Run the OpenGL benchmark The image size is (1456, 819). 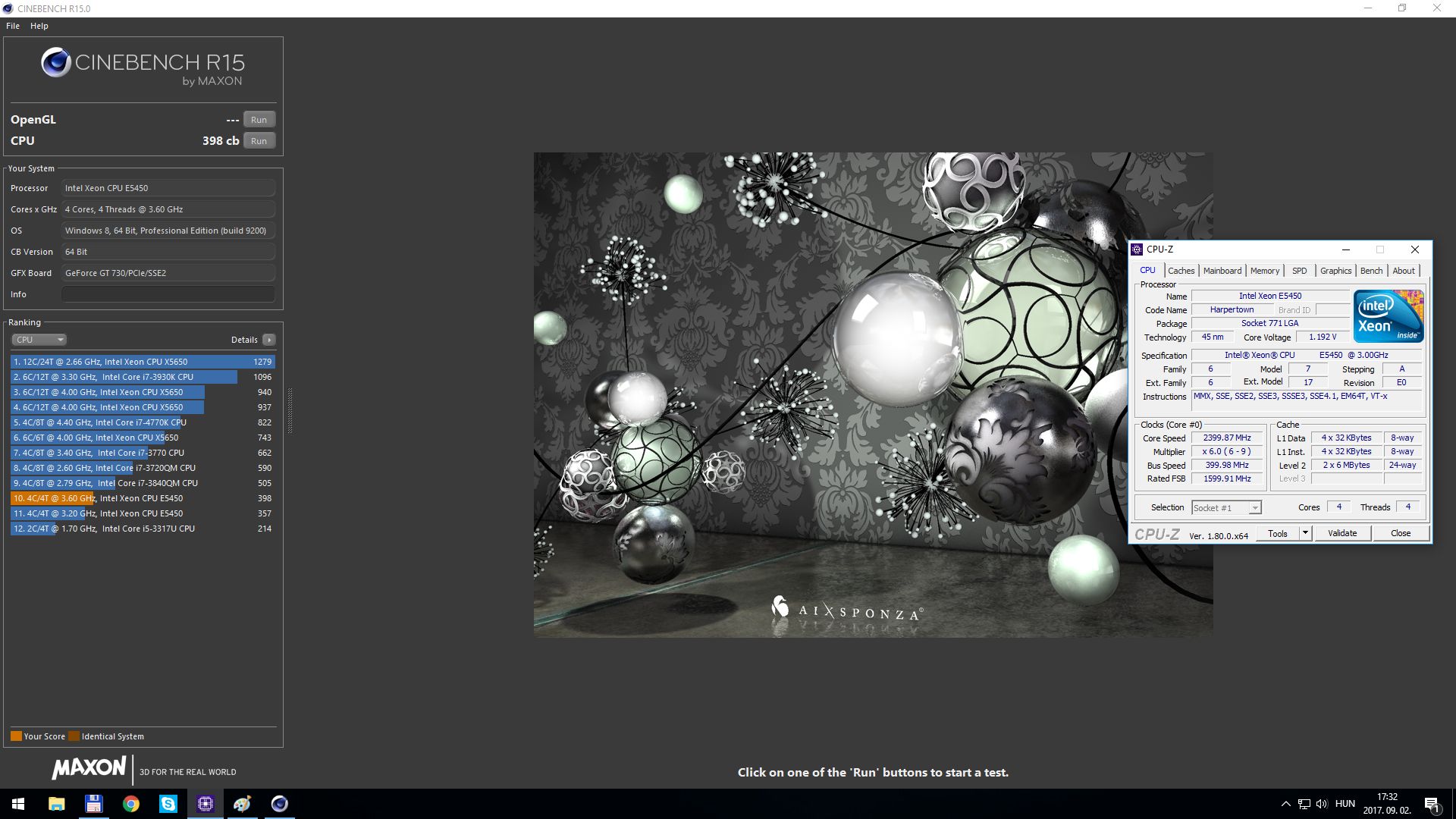click(259, 120)
